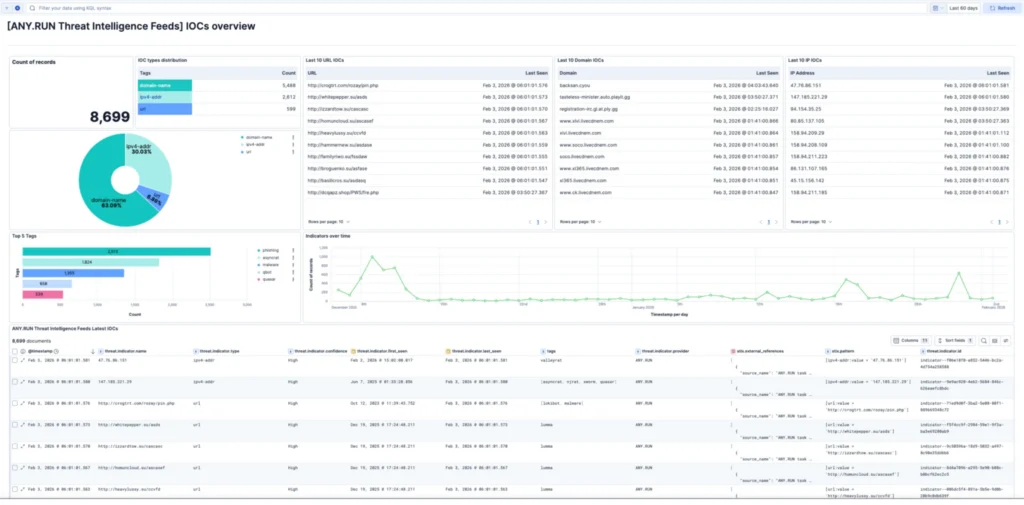
Task: Open threat.indicator.provider column header menu
Action: pos(664,351)
